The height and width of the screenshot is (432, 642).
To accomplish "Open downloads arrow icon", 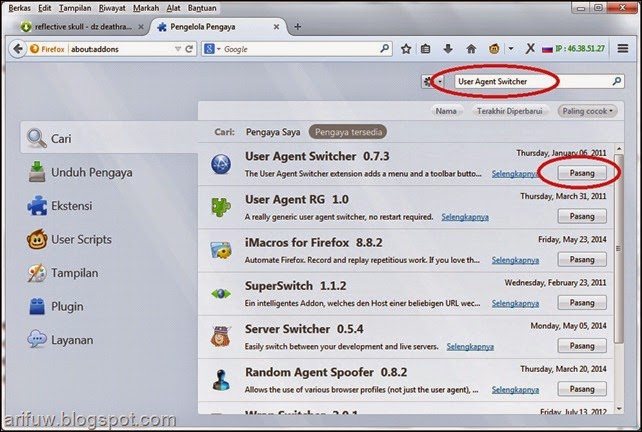I will (448, 49).
